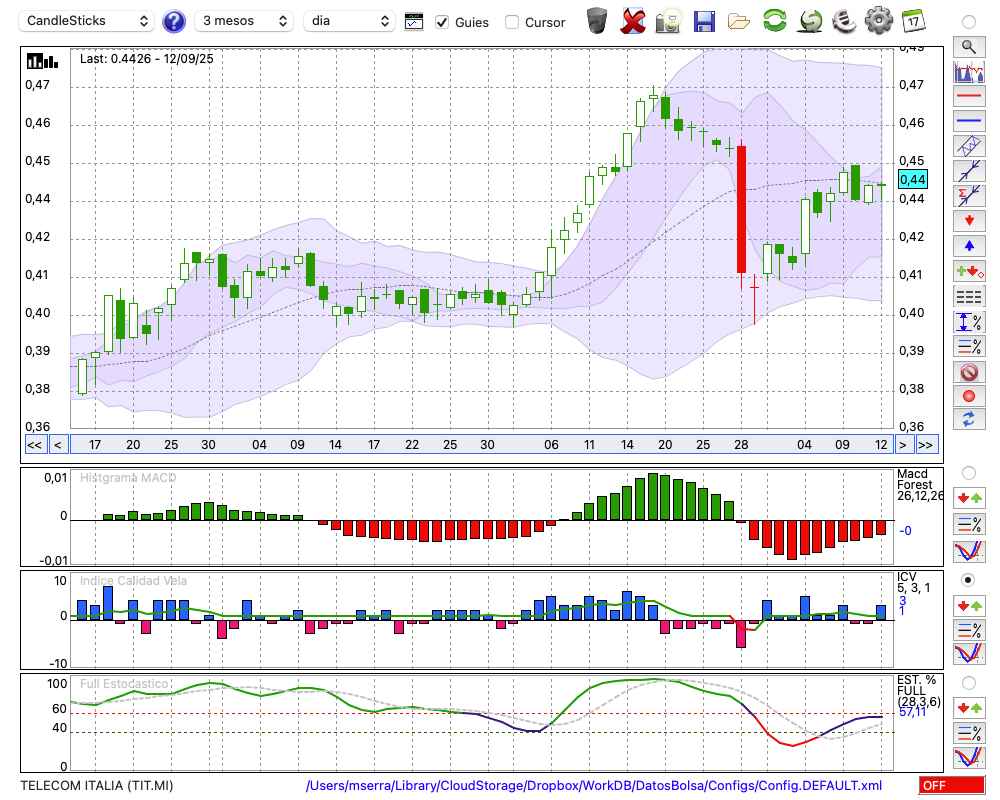Click the blue up arrow marker tool
This screenshot has width=1000, height=800.
coord(969,246)
